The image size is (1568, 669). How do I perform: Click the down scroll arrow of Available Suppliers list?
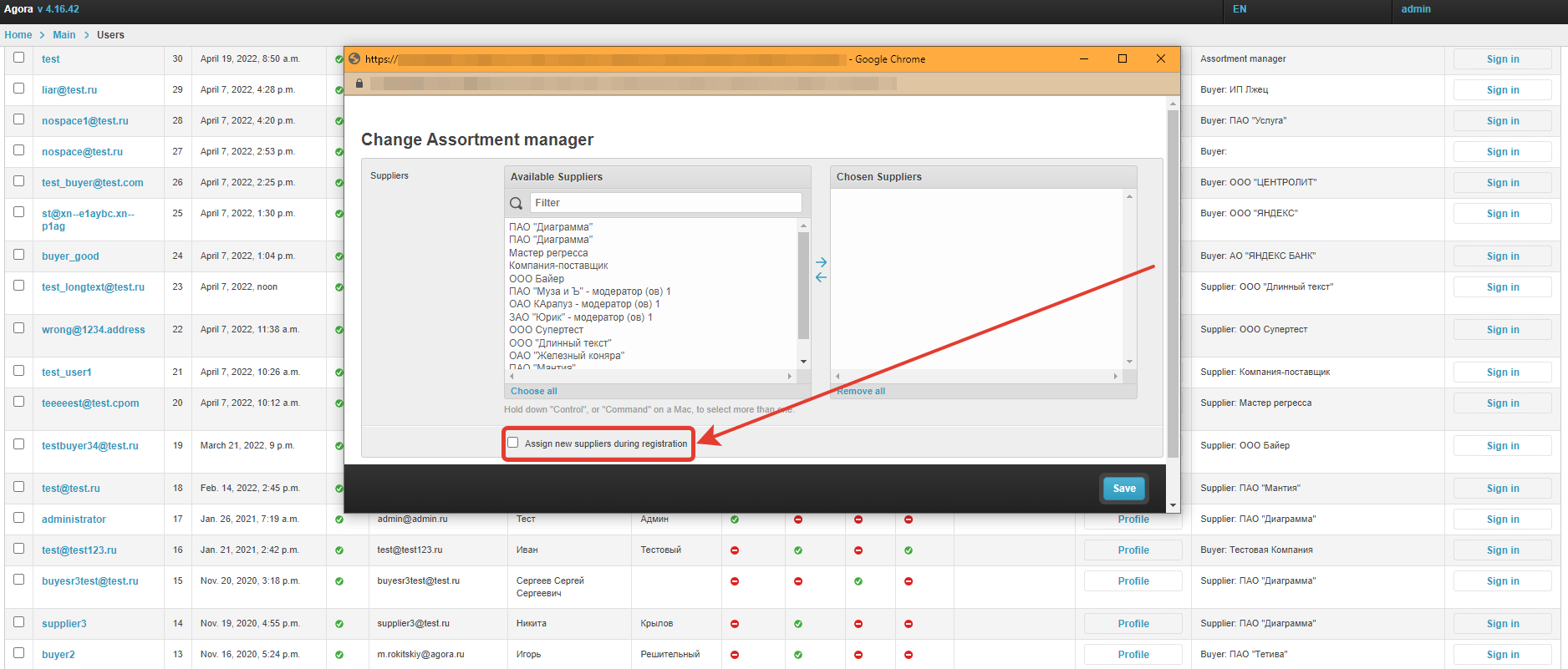(803, 362)
